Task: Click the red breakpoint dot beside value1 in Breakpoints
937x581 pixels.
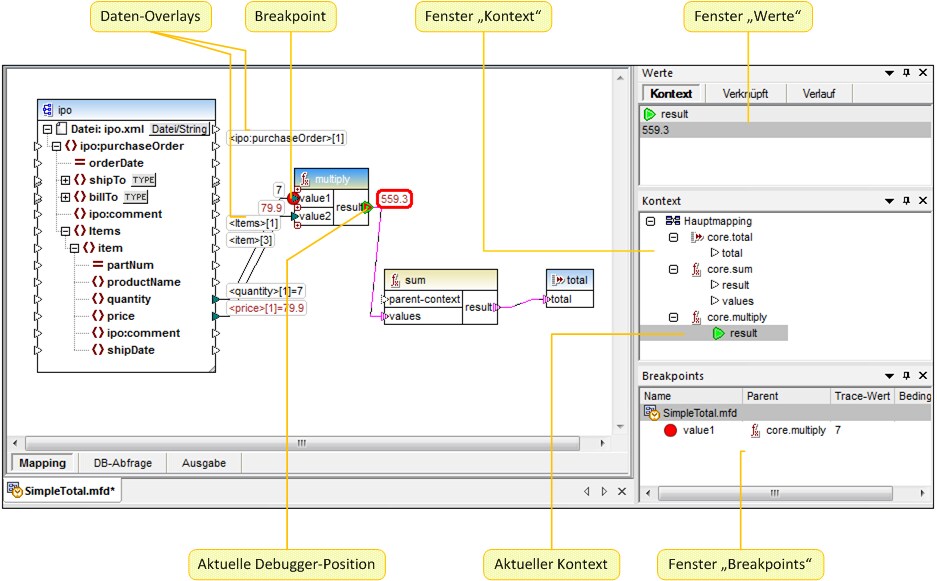Action: click(x=671, y=430)
